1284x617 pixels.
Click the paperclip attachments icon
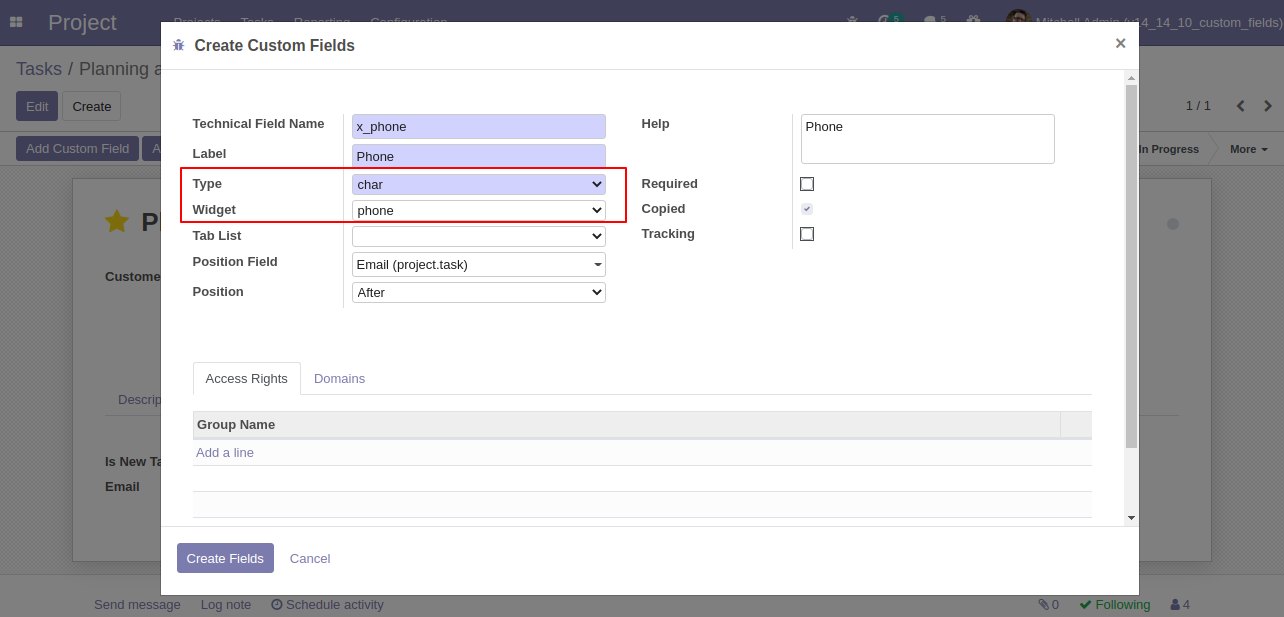(x=1044, y=604)
